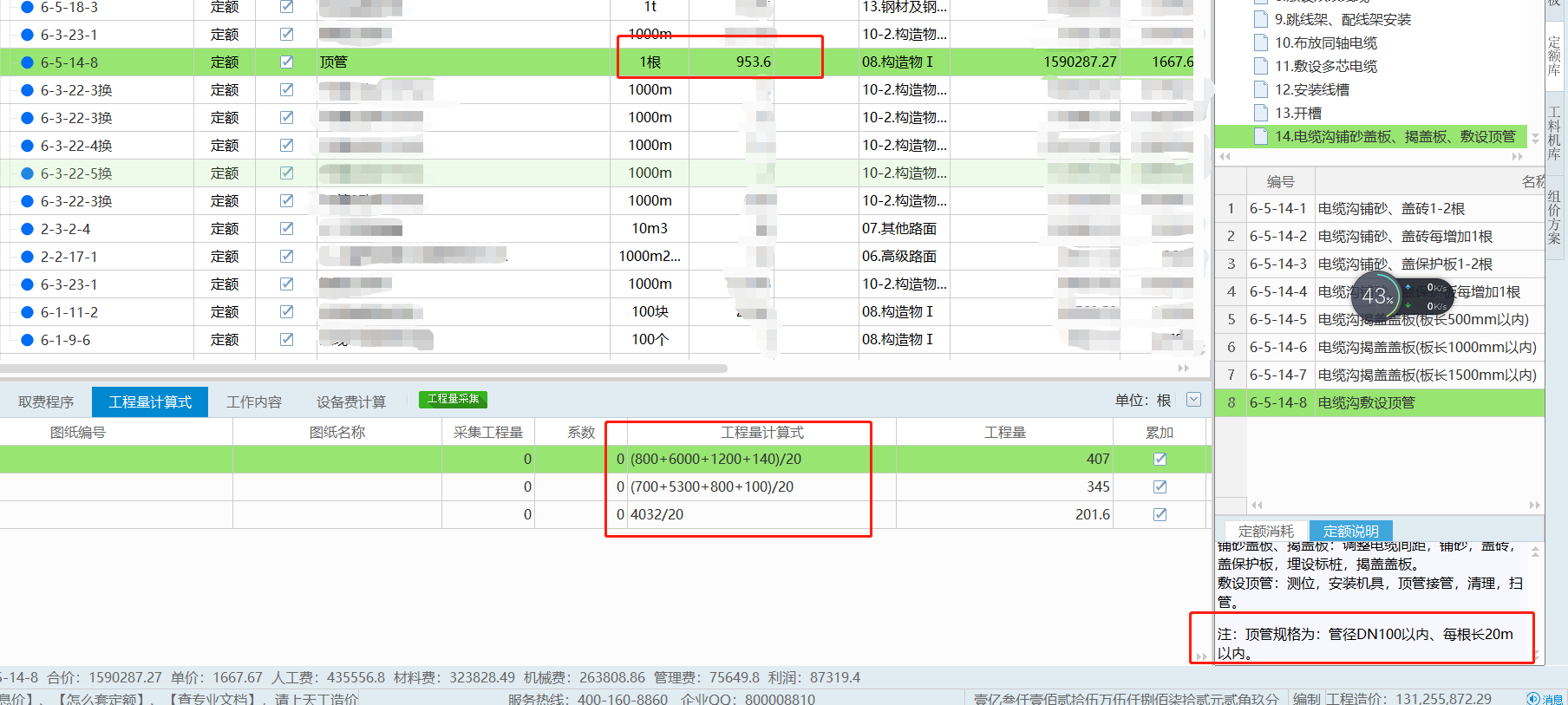This screenshot has height=705, width=1568.
Task: Open the 查专业文档 link in status bar
Action: (214, 699)
